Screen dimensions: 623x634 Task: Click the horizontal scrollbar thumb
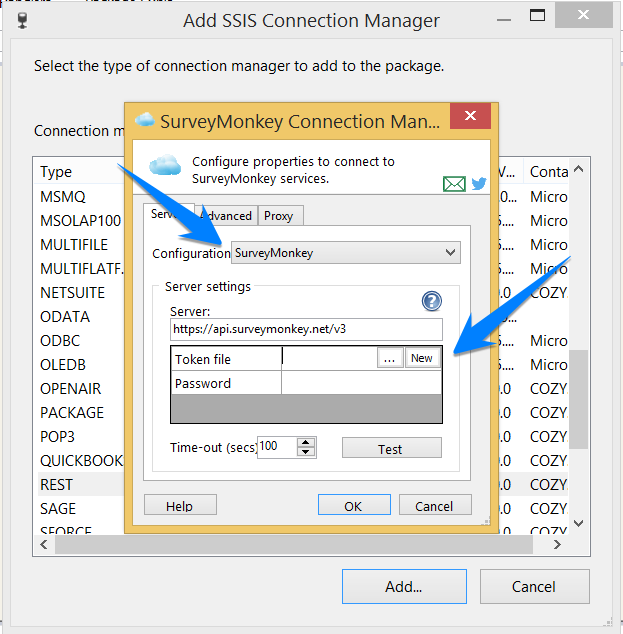[x=294, y=545]
